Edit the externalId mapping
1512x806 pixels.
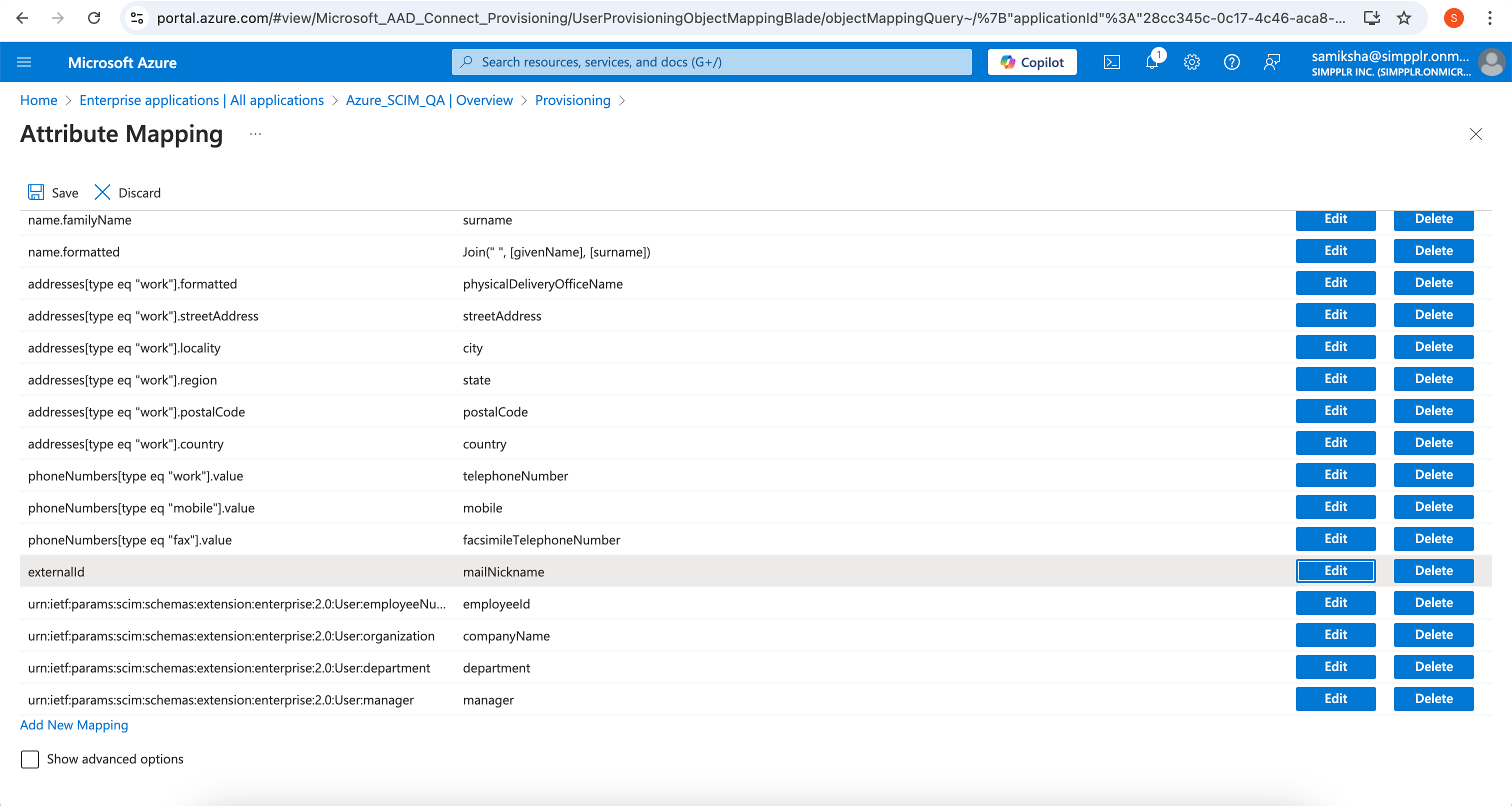point(1335,570)
